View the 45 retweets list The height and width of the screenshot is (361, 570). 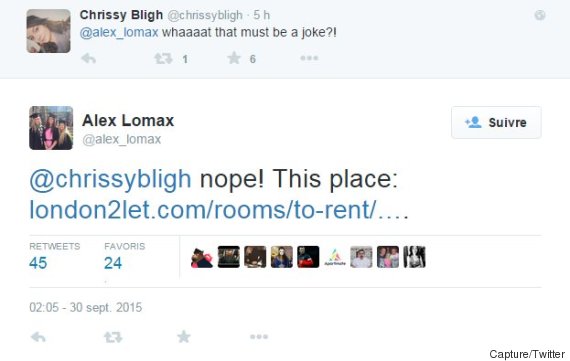(55, 256)
